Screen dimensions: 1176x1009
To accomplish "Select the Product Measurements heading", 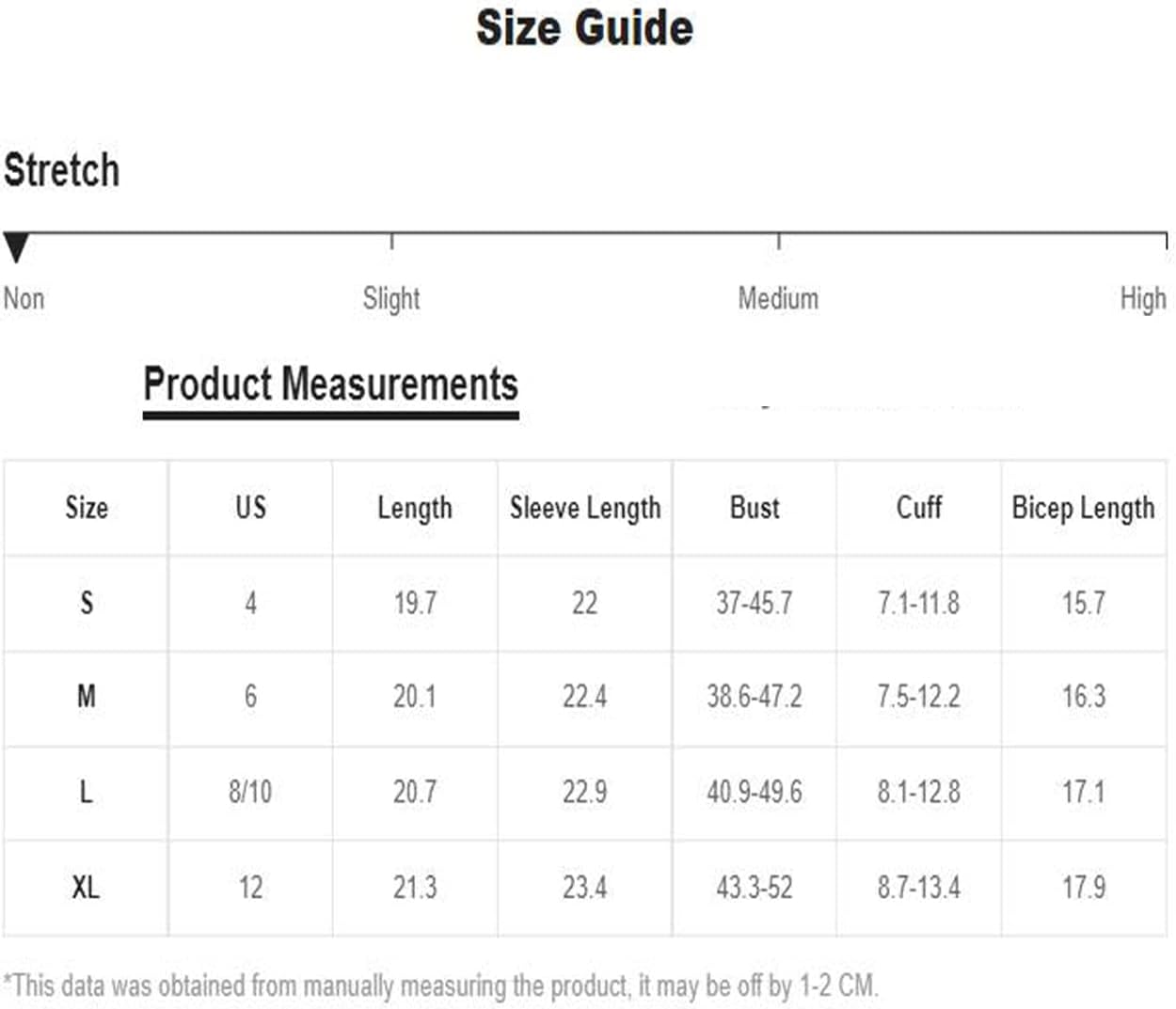I will point(330,385).
